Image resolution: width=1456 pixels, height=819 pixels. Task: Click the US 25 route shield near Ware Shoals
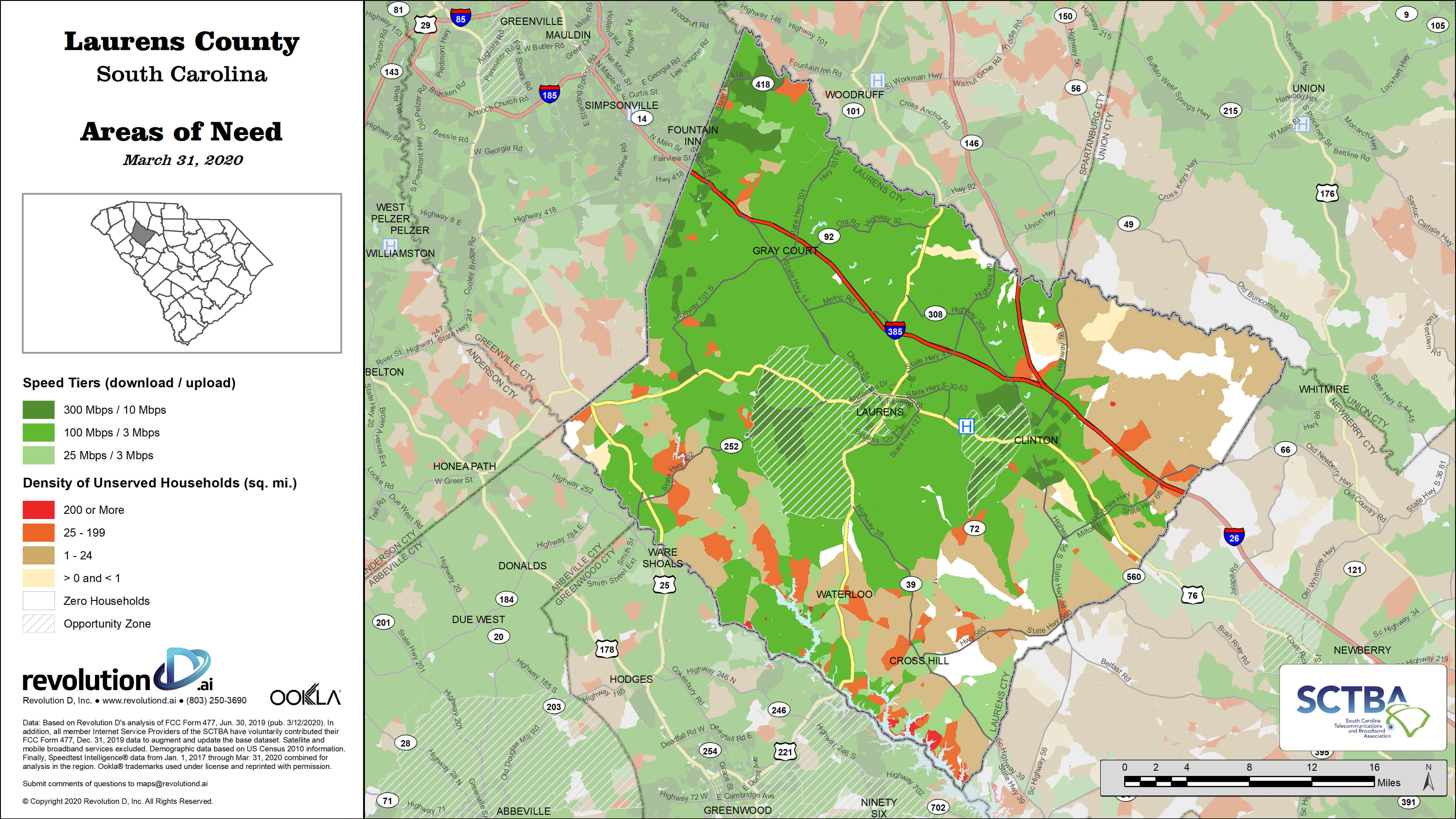[x=665, y=585]
